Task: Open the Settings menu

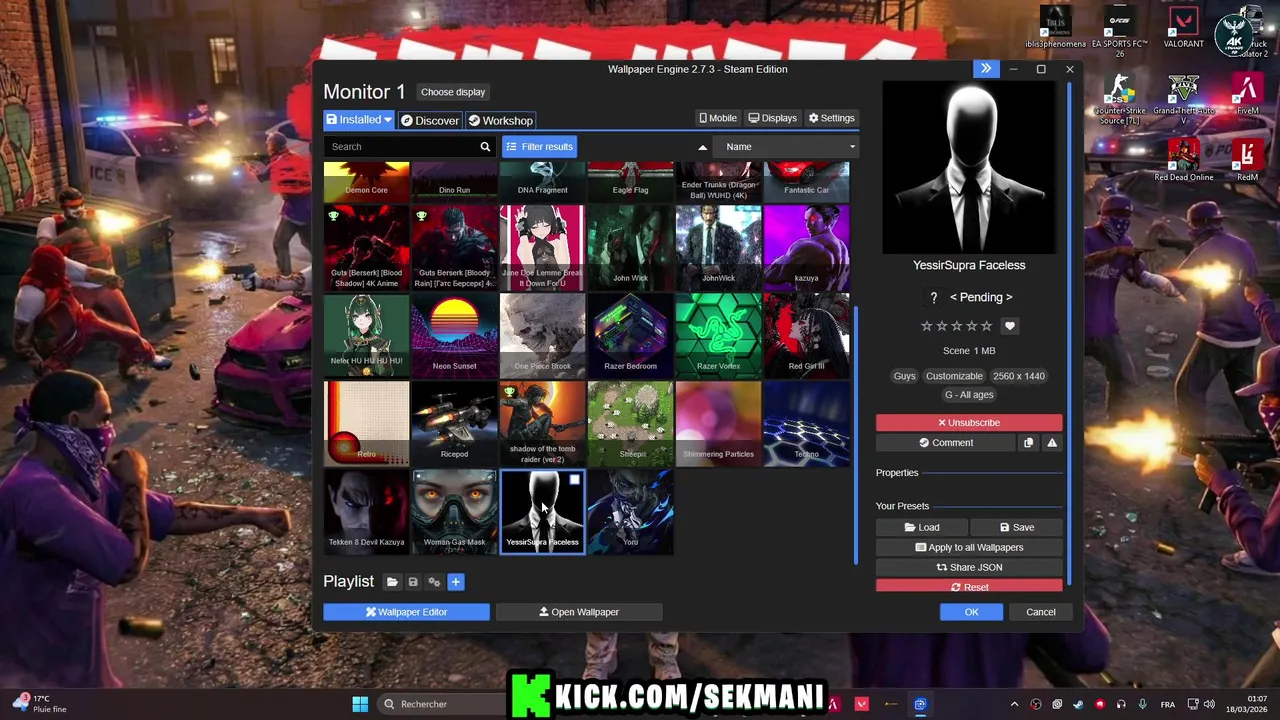Action: click(x=831, y=118)
